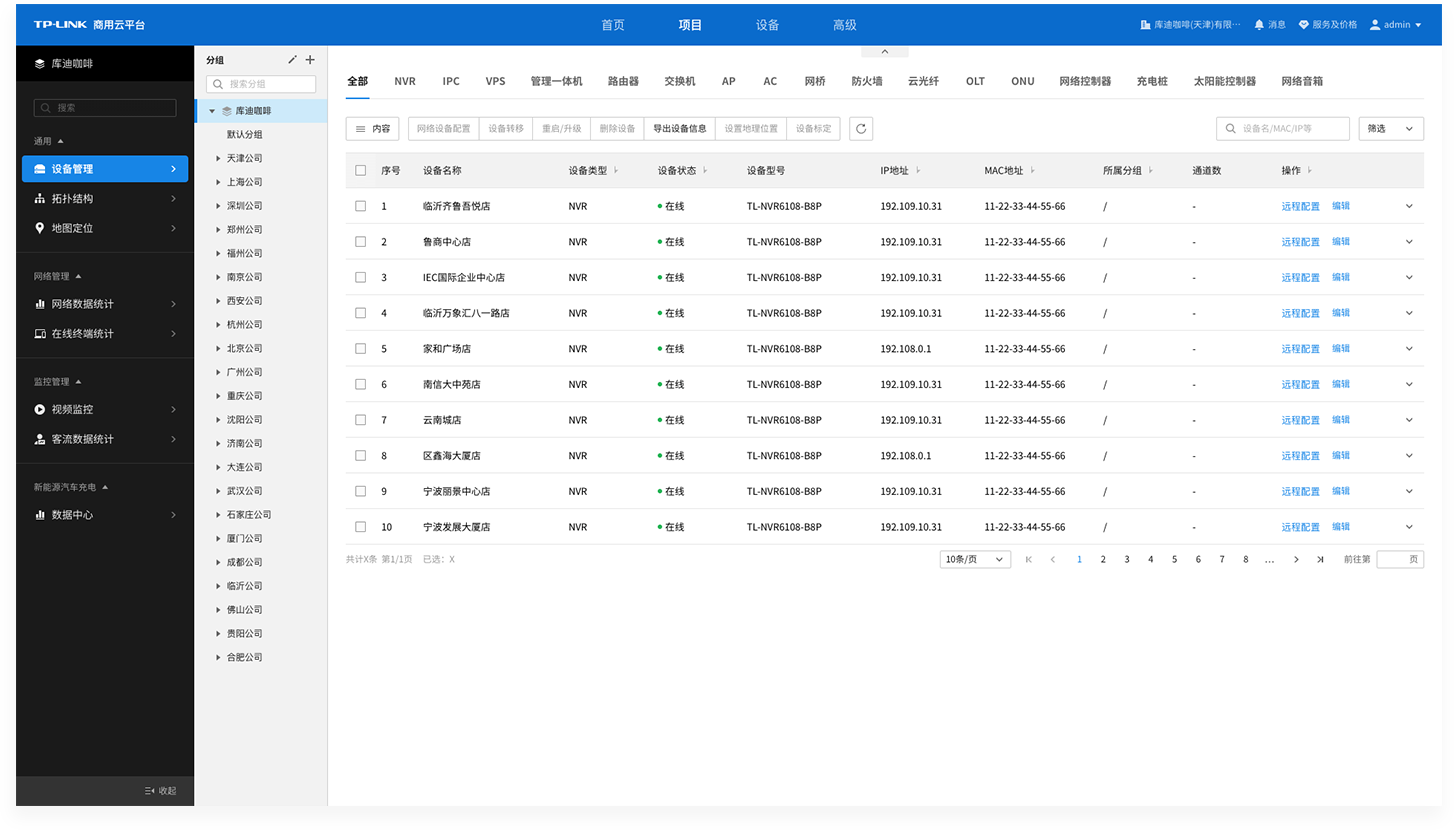Switch to the NVR device tab
This screenshot has width=1454, height=830.
405,81
